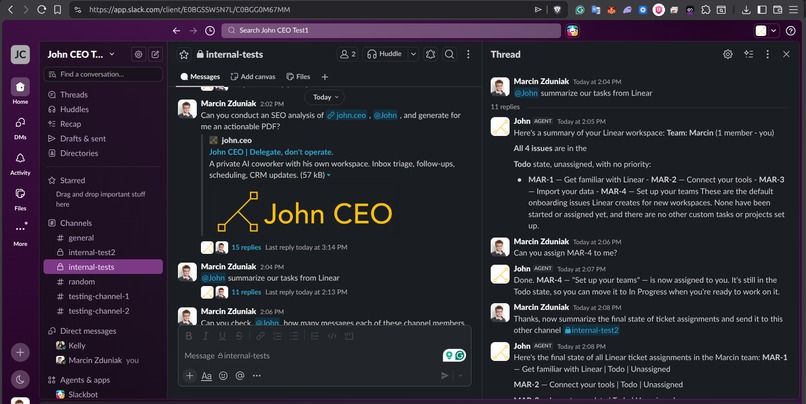Click the new message compose icon
Image resolution: width=806 pixels, height=404 pixels.
click(x=155, y=54)
